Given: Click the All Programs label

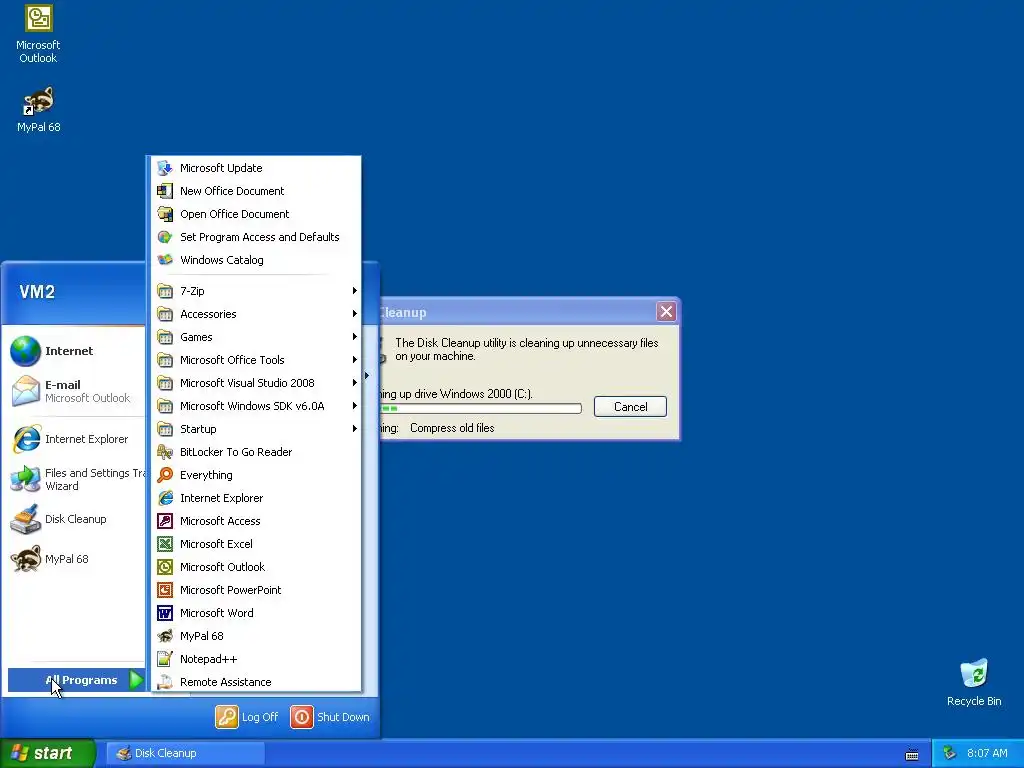Looking at the screenshot, I should (x=82, y=680).
